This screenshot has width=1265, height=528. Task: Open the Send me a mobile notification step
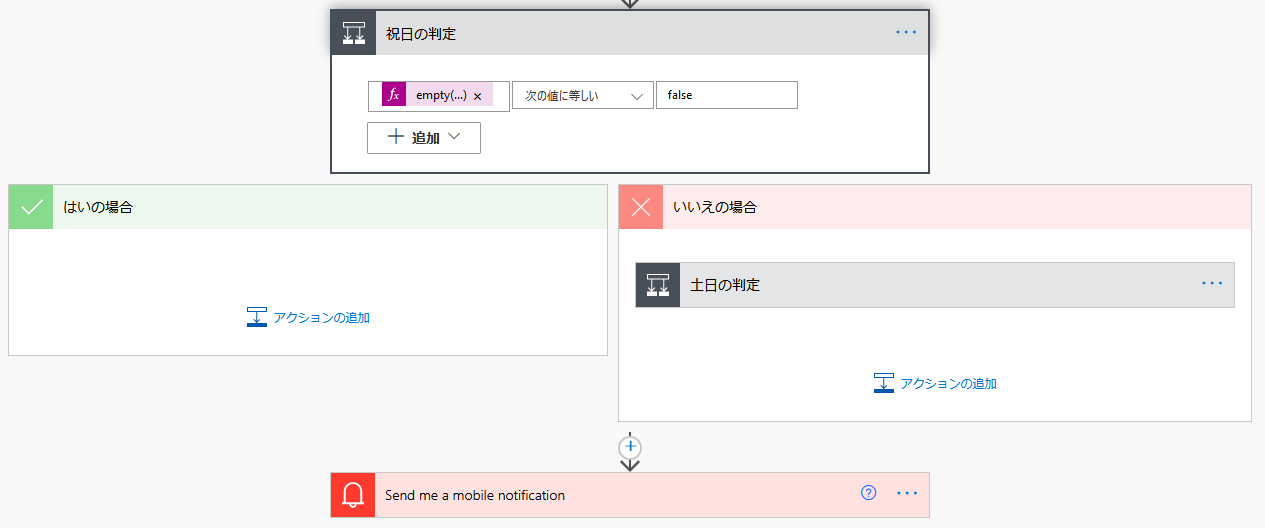(x=630, y=495)
